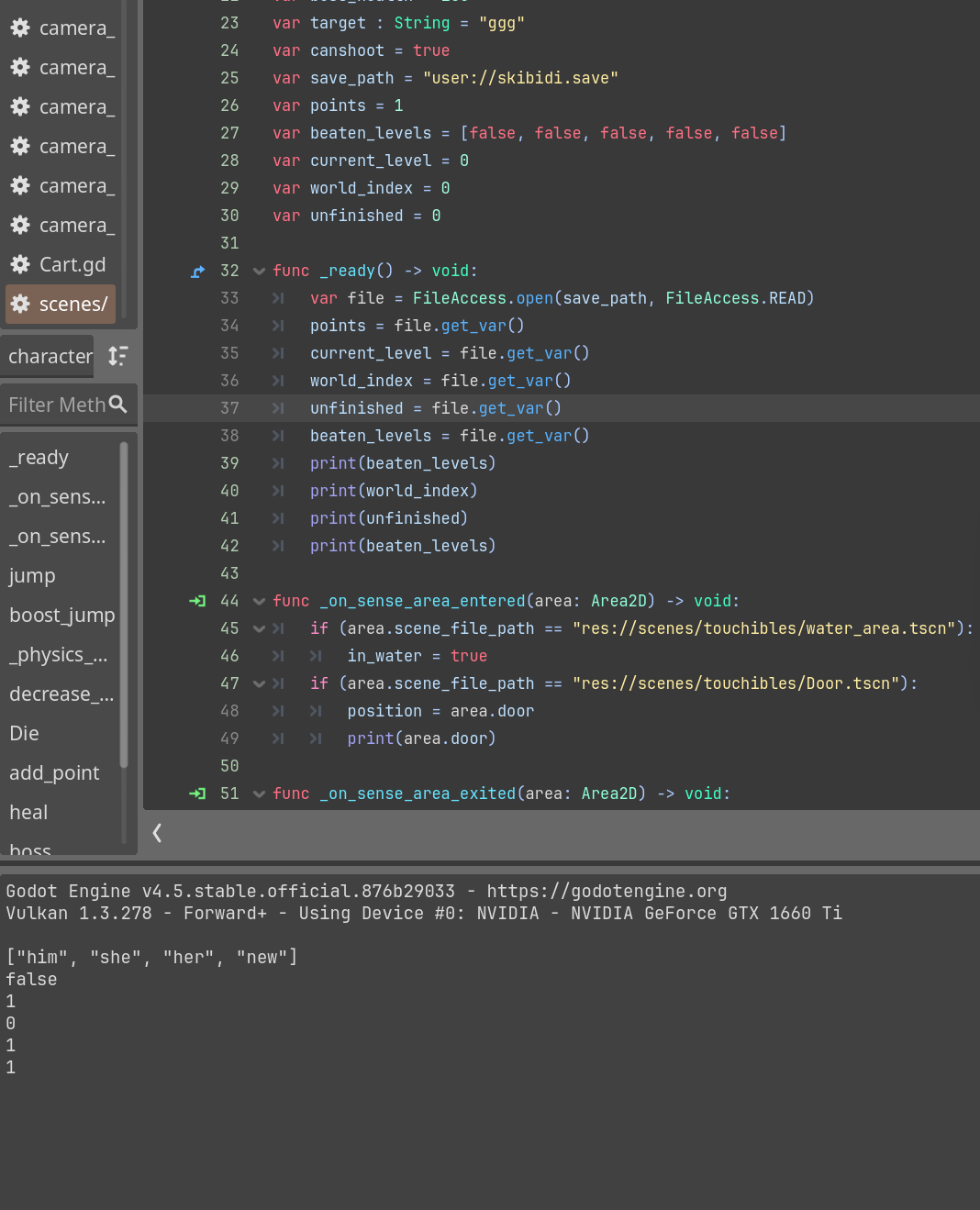Open Cart.gd in the script list
The height and width of the screenshot is (1210, 980).
[72, 265]
